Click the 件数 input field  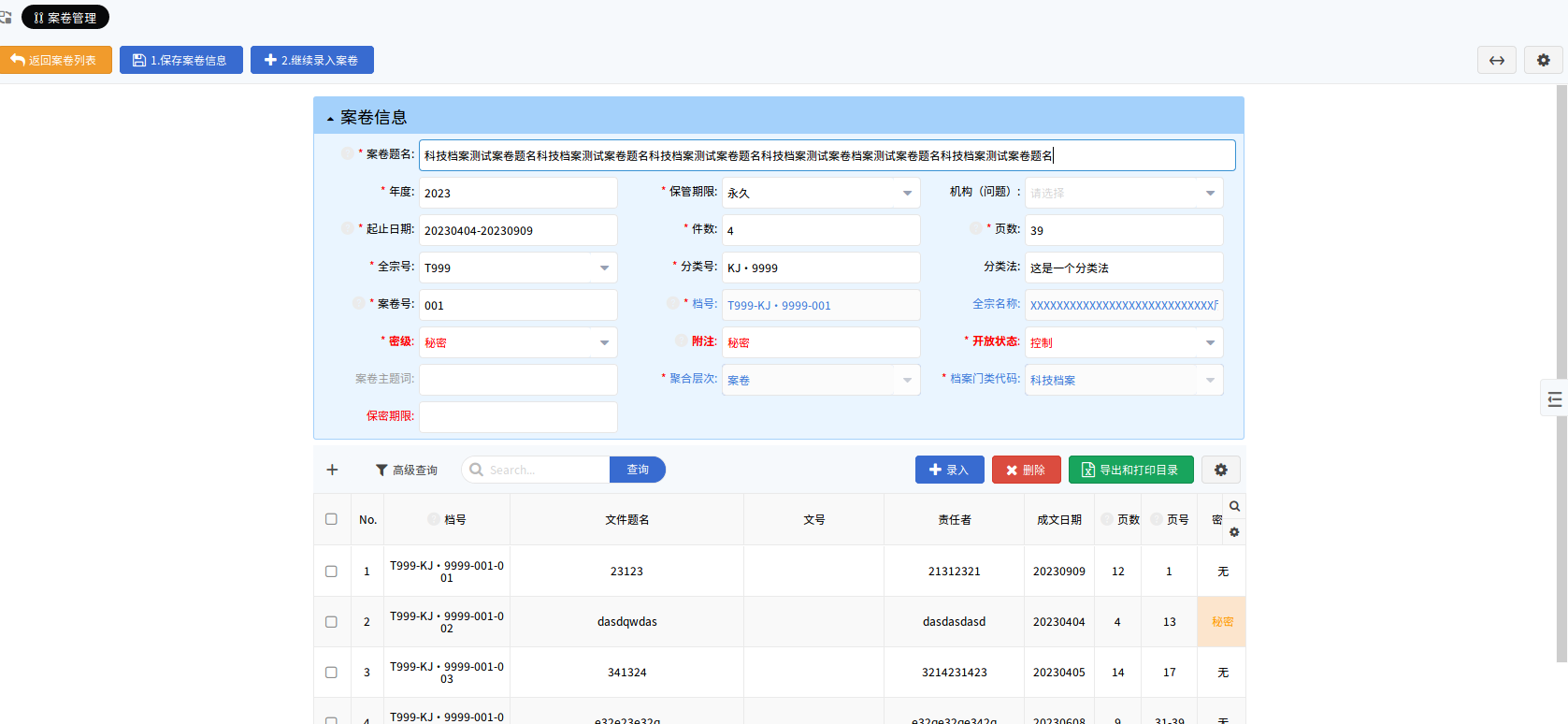click(821, 230)
